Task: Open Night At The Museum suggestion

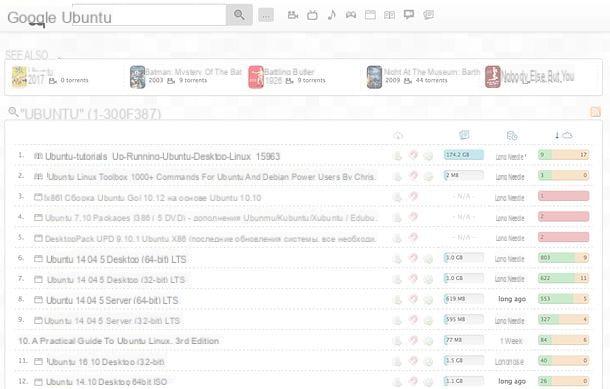Action: tap(423, 77)
